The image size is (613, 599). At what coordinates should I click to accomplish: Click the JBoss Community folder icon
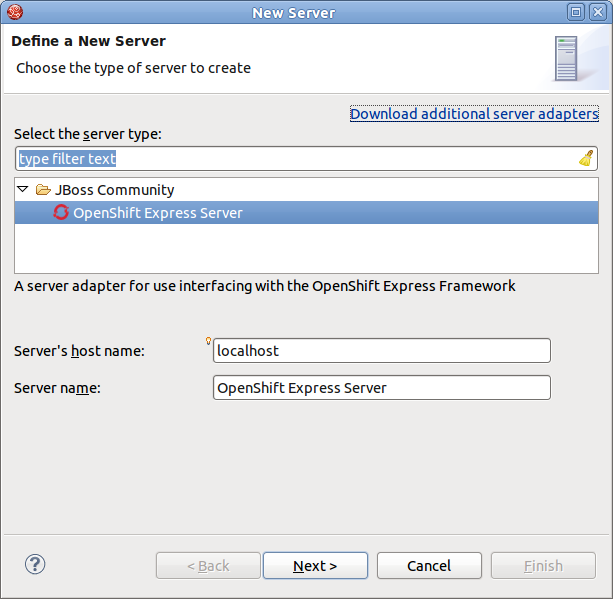(x=42, y=190)
